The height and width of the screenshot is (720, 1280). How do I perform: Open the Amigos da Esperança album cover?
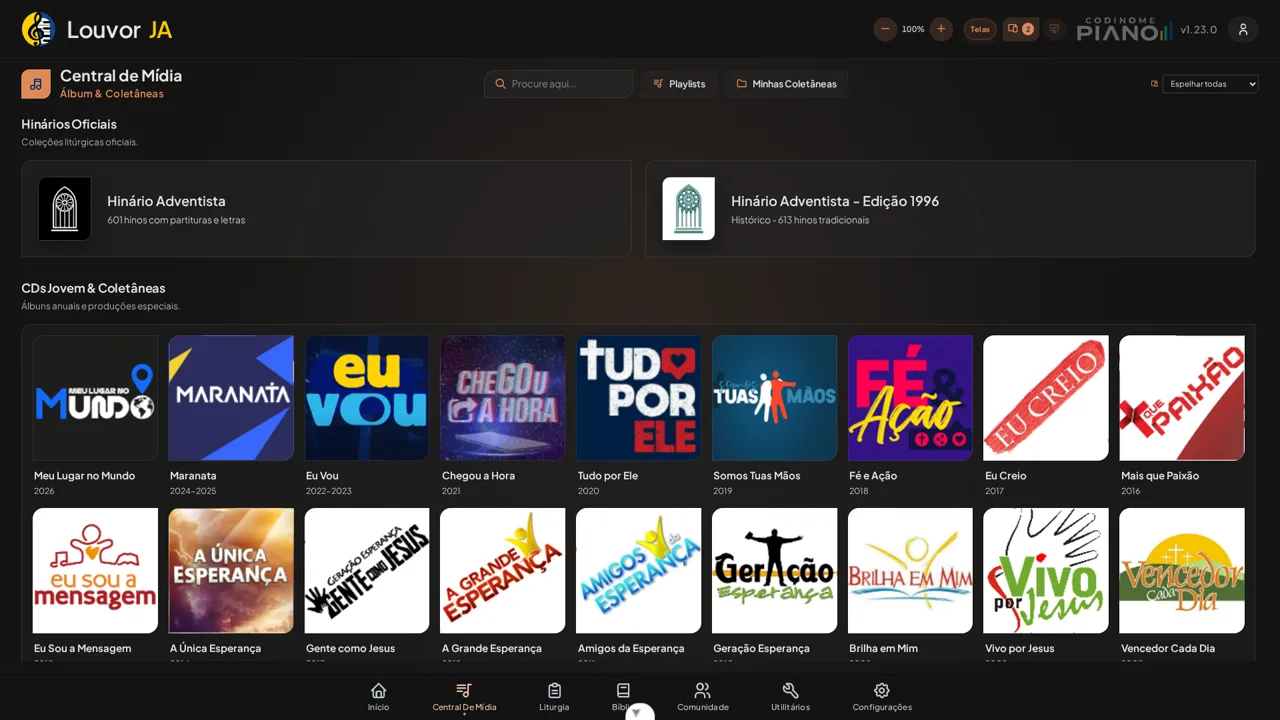coord(638,571)
